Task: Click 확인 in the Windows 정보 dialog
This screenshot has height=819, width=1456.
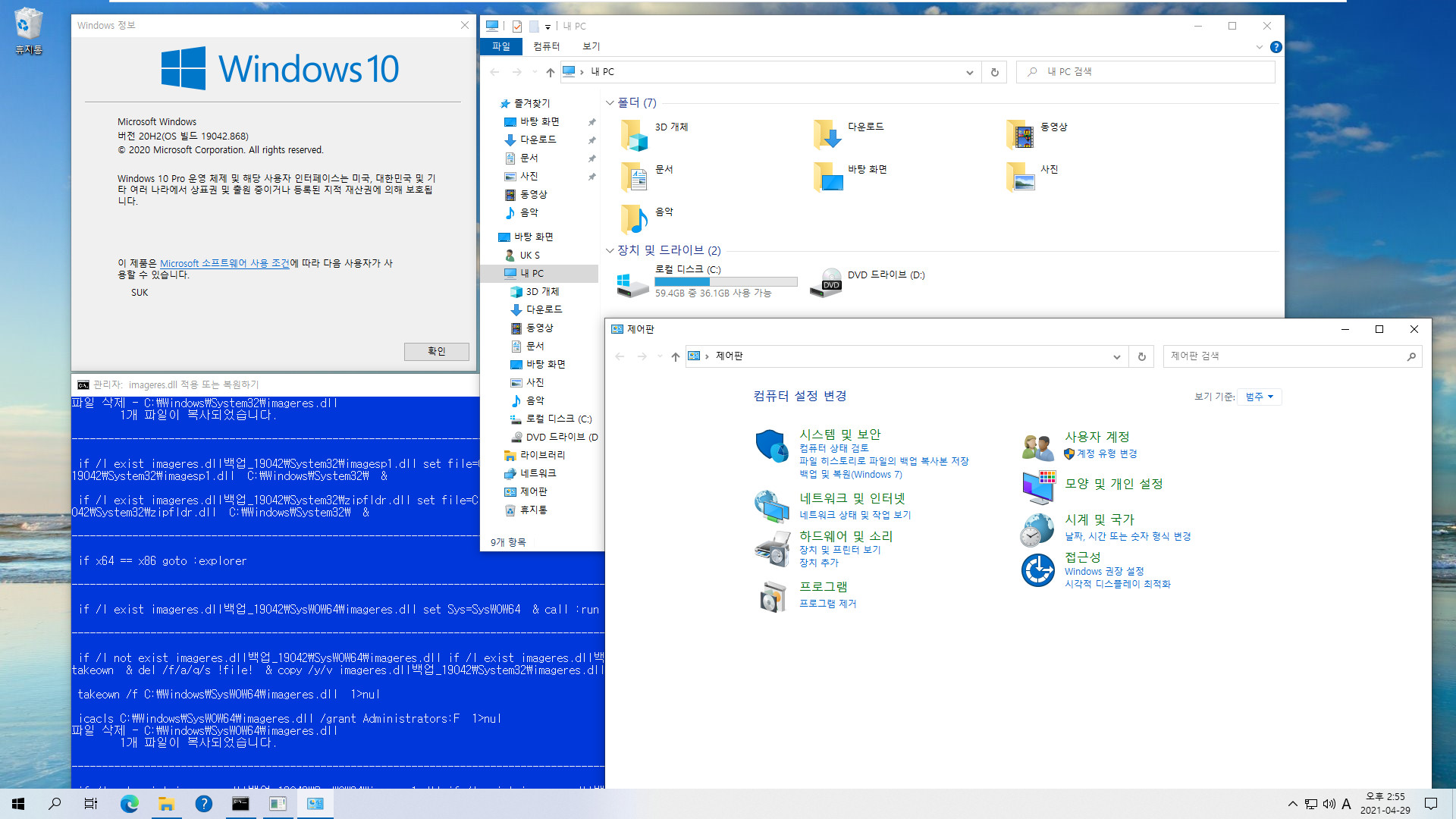Action: tap(436, 351)
